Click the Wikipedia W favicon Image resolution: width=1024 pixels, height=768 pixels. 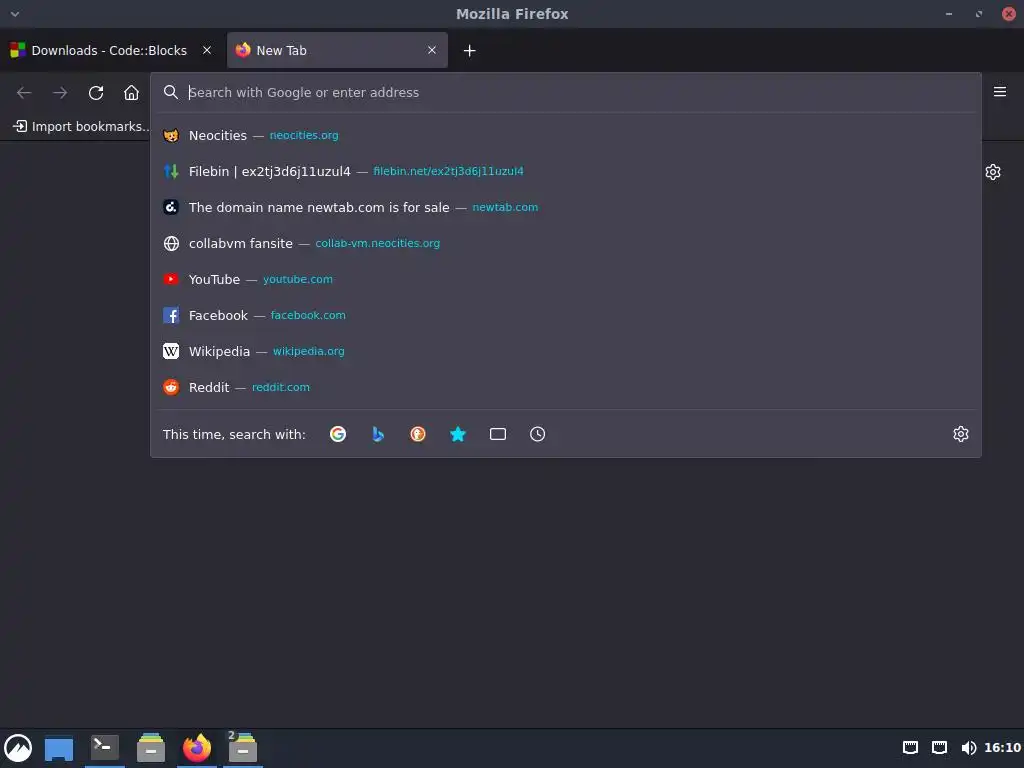tap(171, 351)
